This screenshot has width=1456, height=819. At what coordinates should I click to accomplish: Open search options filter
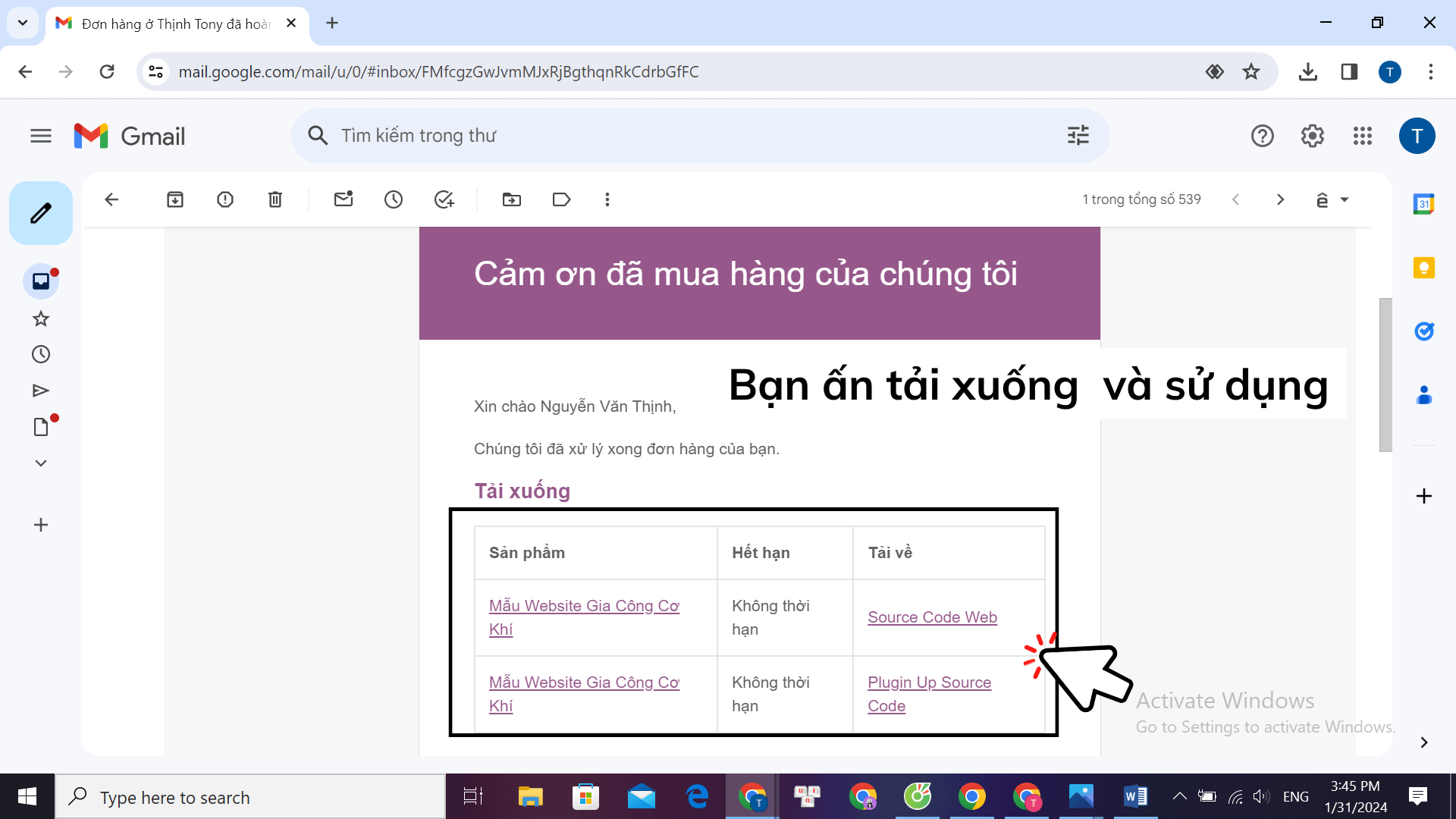tap(1078, 135)
